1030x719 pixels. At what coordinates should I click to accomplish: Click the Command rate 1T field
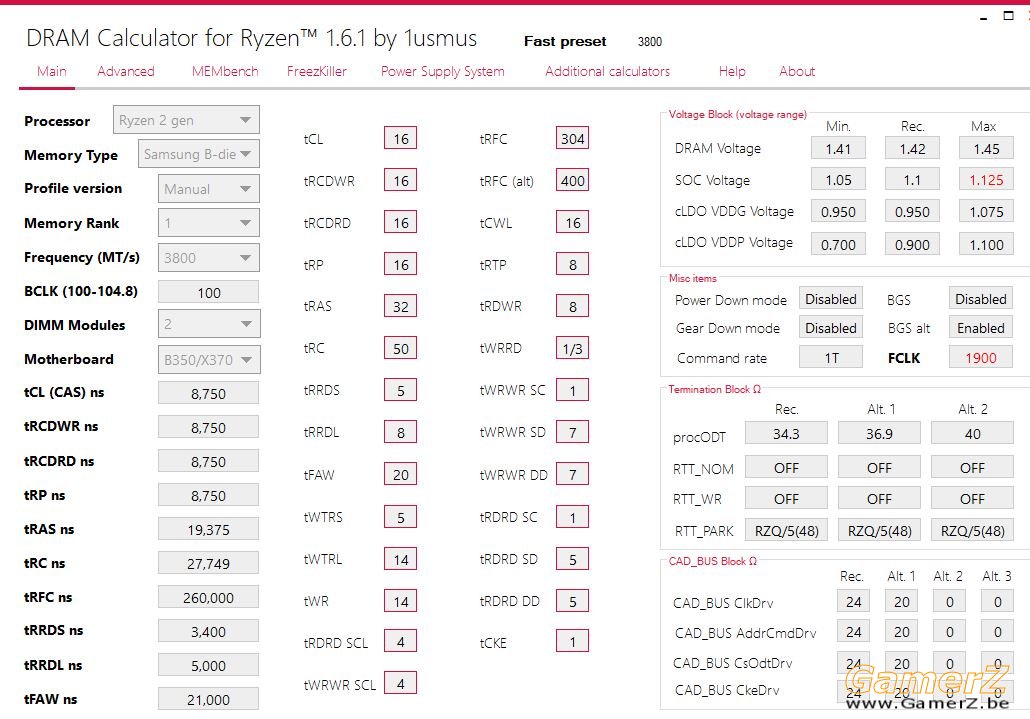831,357
